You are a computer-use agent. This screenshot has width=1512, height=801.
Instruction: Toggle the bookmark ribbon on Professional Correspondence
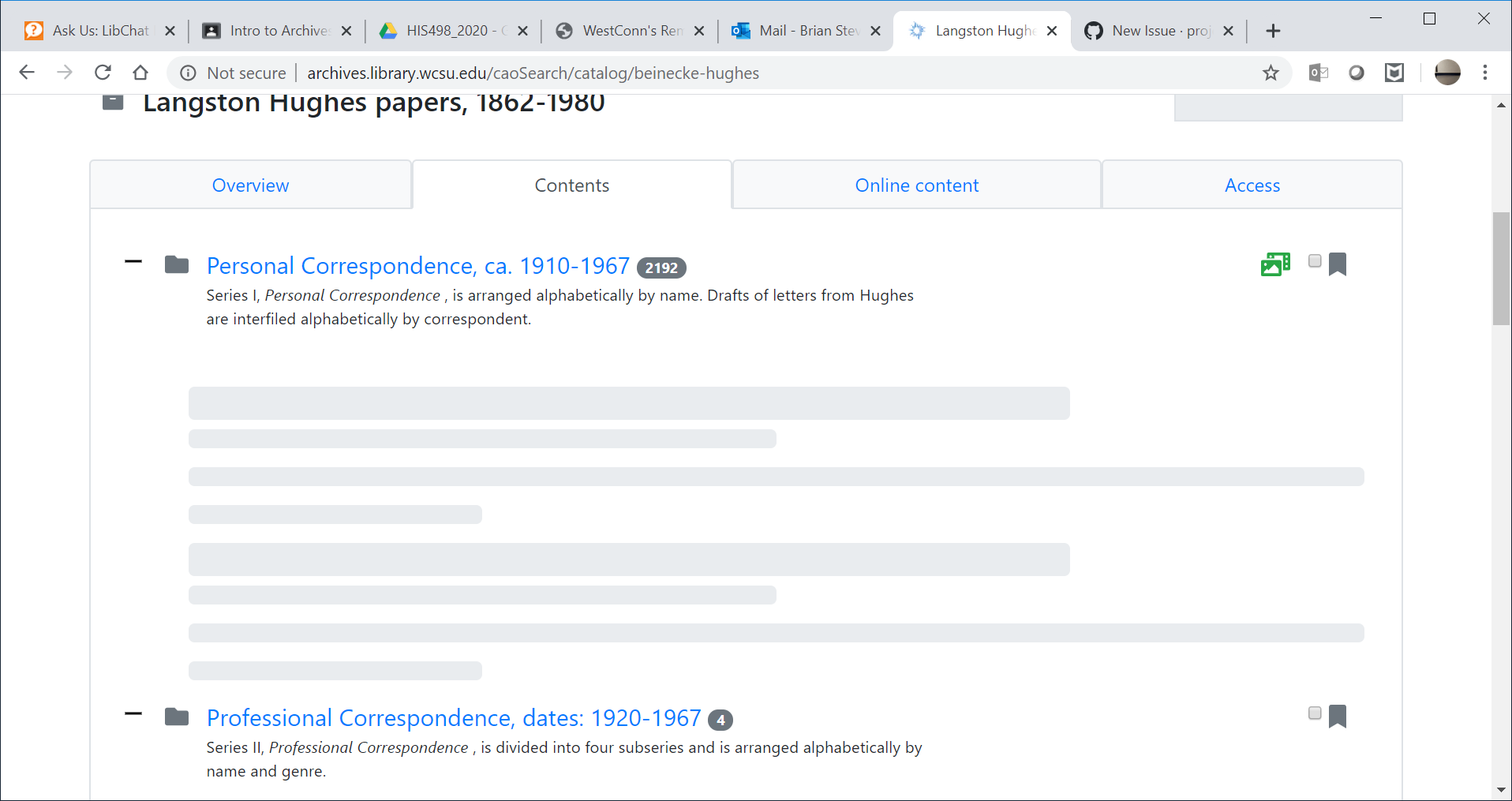click(1338, 715)
